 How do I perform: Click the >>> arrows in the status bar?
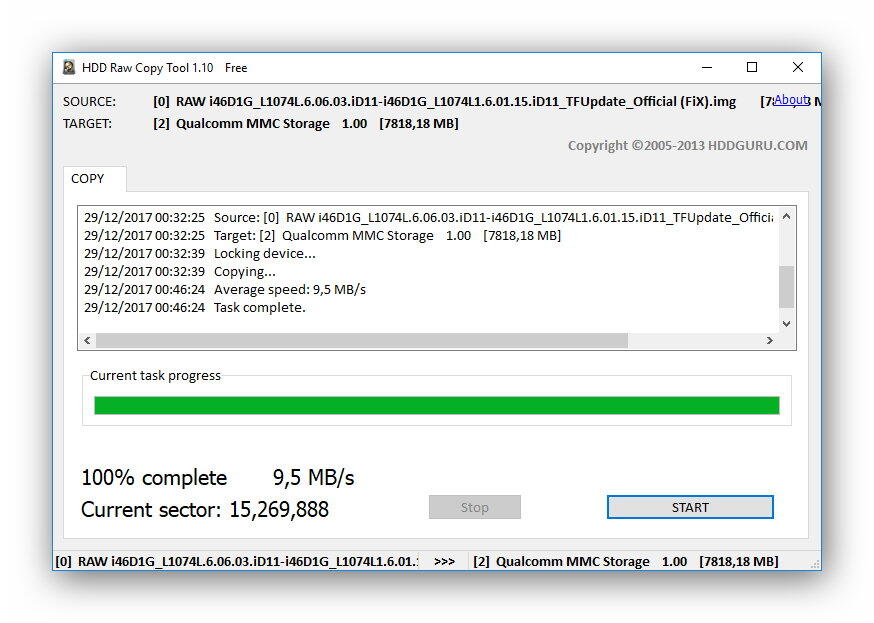tap(444, 561)
